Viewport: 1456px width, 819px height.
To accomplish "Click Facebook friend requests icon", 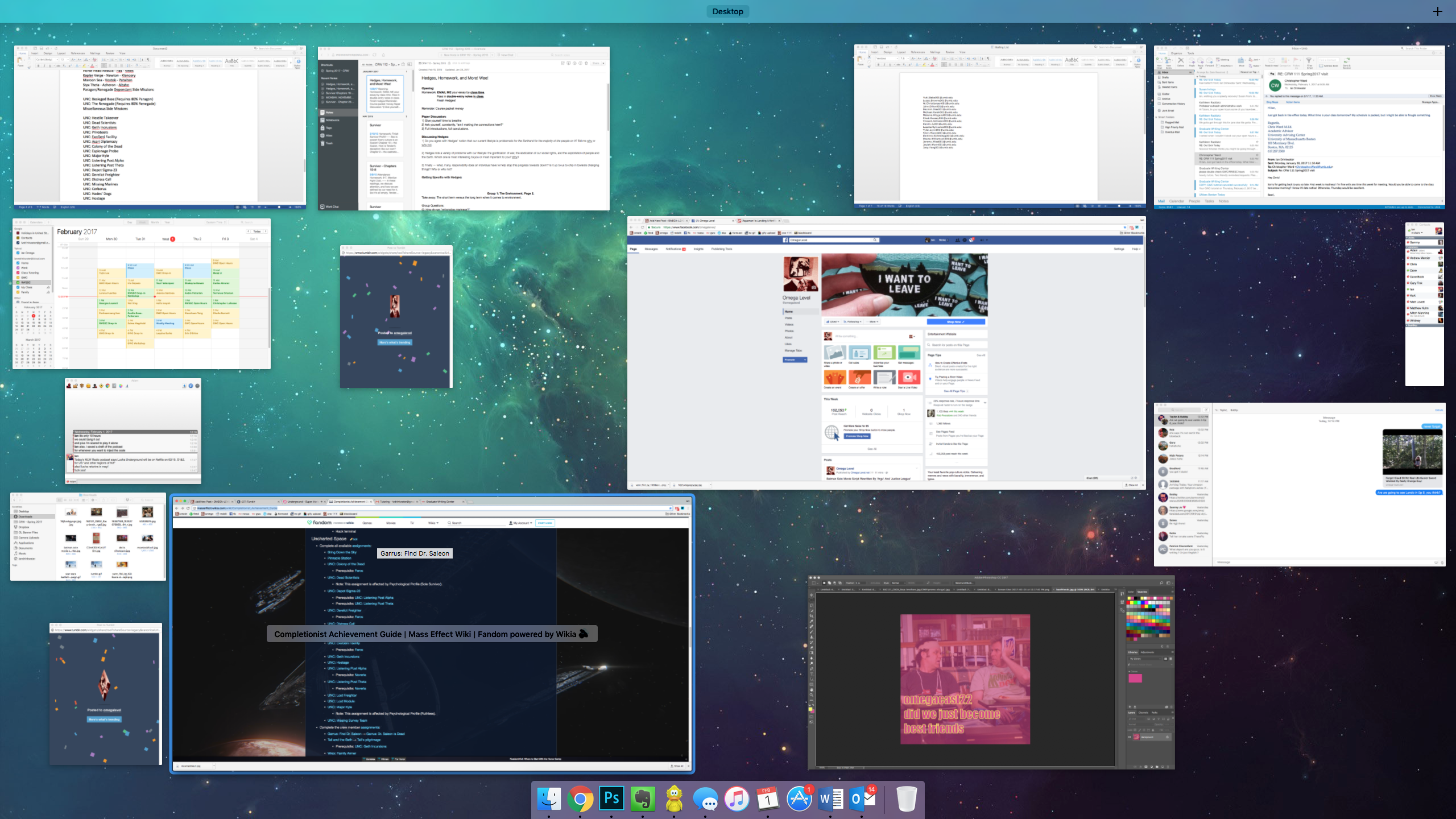I will point(957,240).
